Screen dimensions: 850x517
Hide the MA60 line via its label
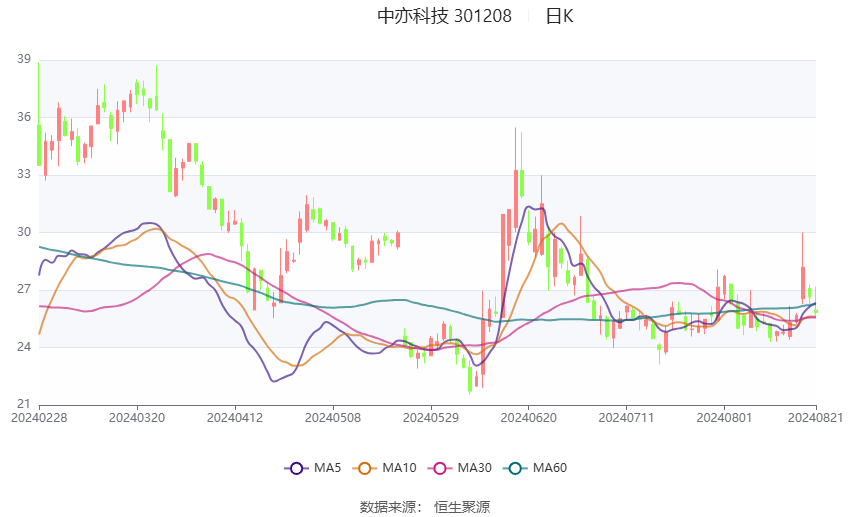pyautogui.click(x=550, y=468)
